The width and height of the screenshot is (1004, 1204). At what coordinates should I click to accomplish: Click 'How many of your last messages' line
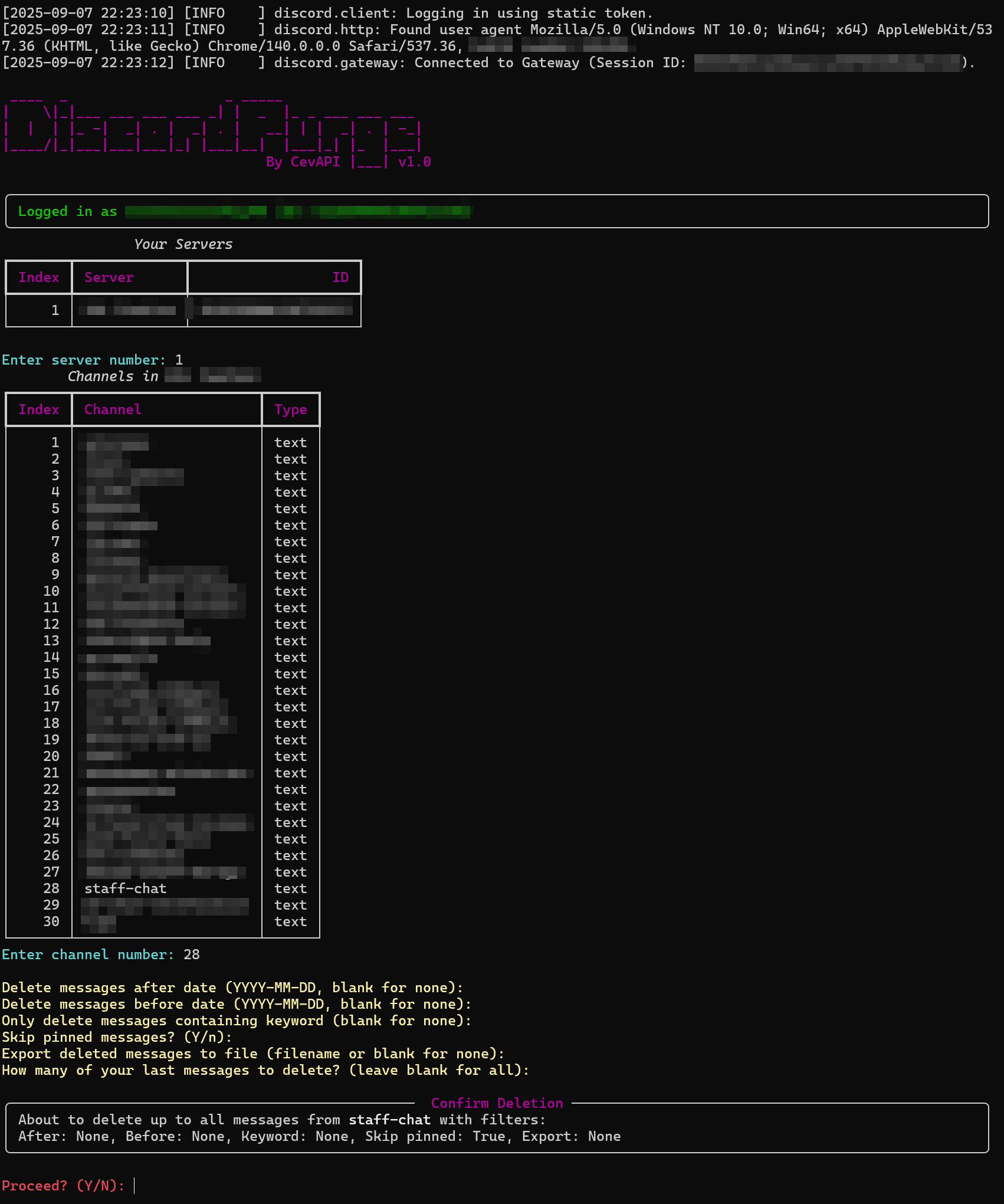265,1070
